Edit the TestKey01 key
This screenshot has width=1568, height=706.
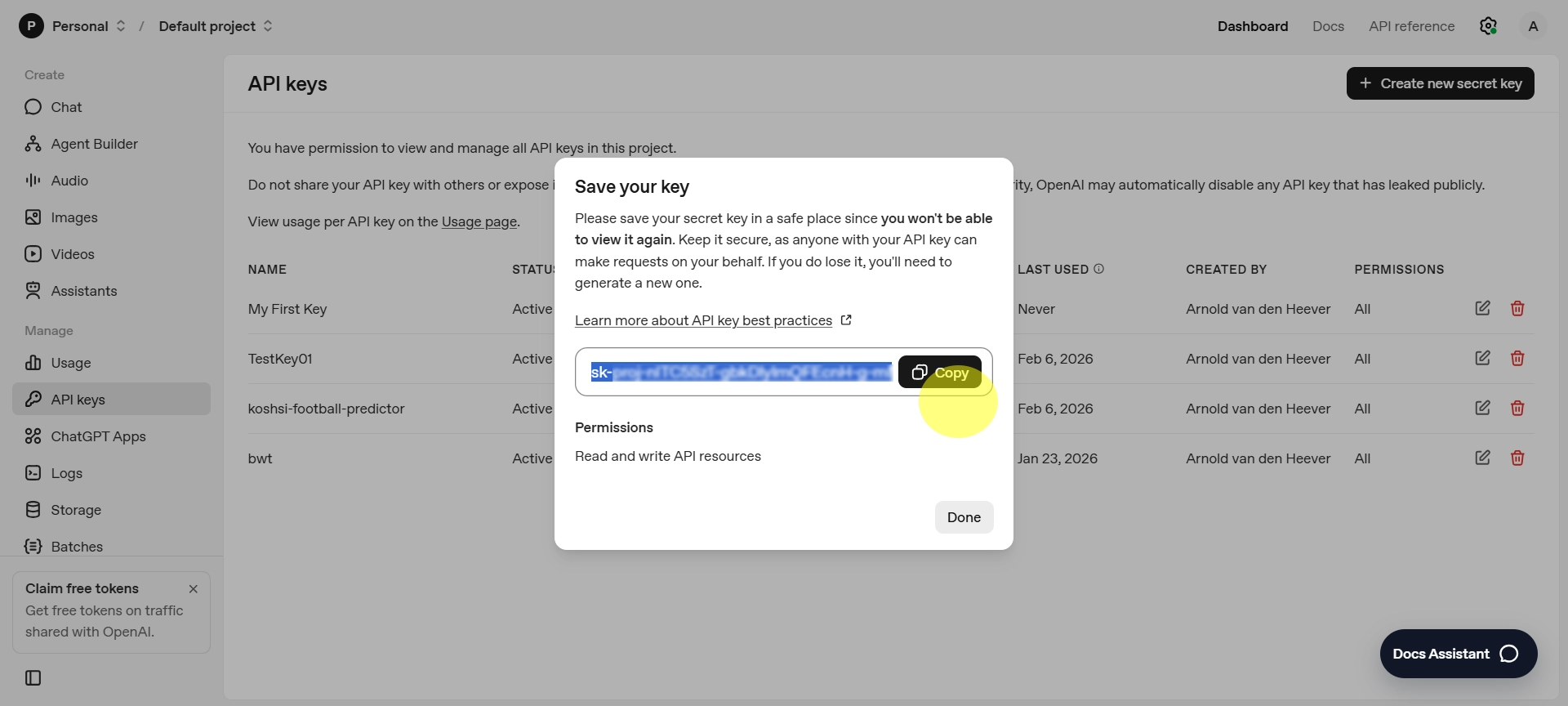pyautogui.click(x=1482, y=358)
